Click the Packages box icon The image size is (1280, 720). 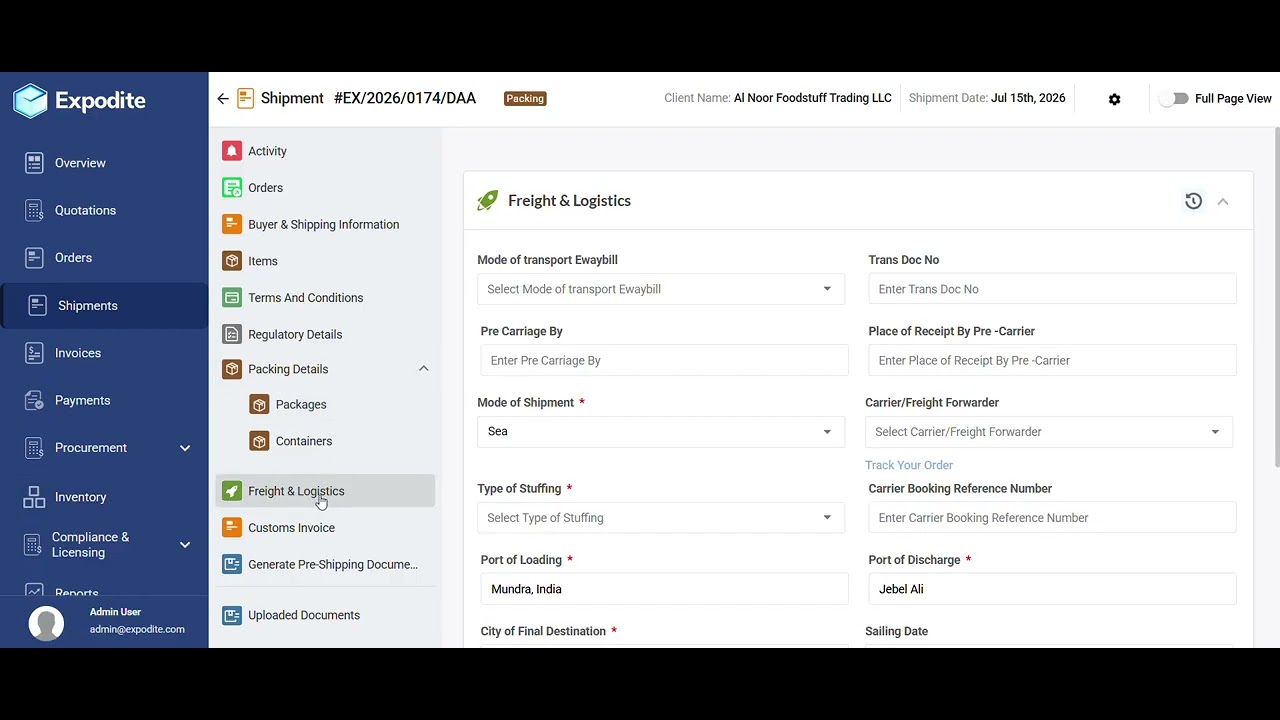260,405
